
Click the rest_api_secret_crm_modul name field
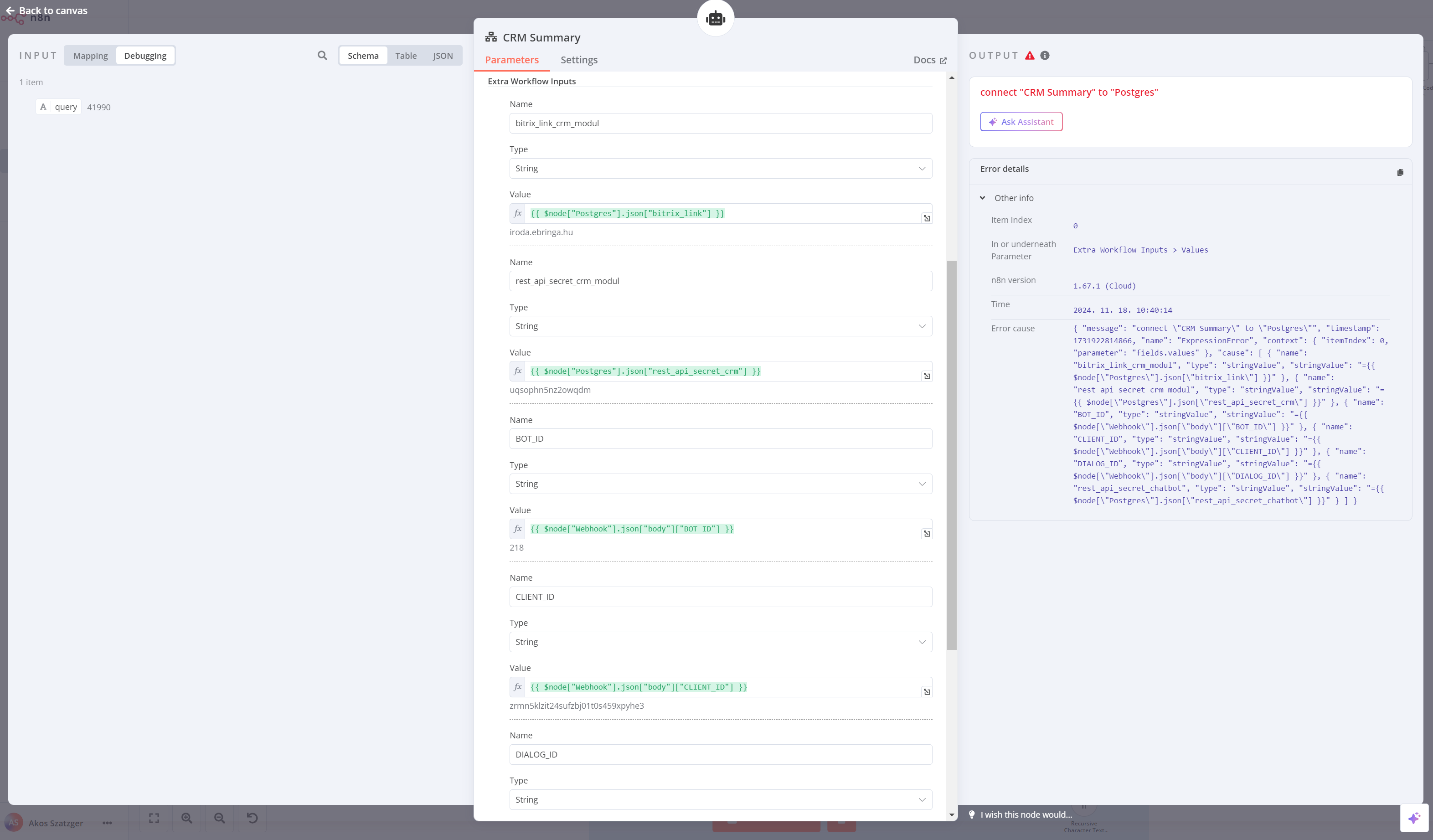(720, 281)
